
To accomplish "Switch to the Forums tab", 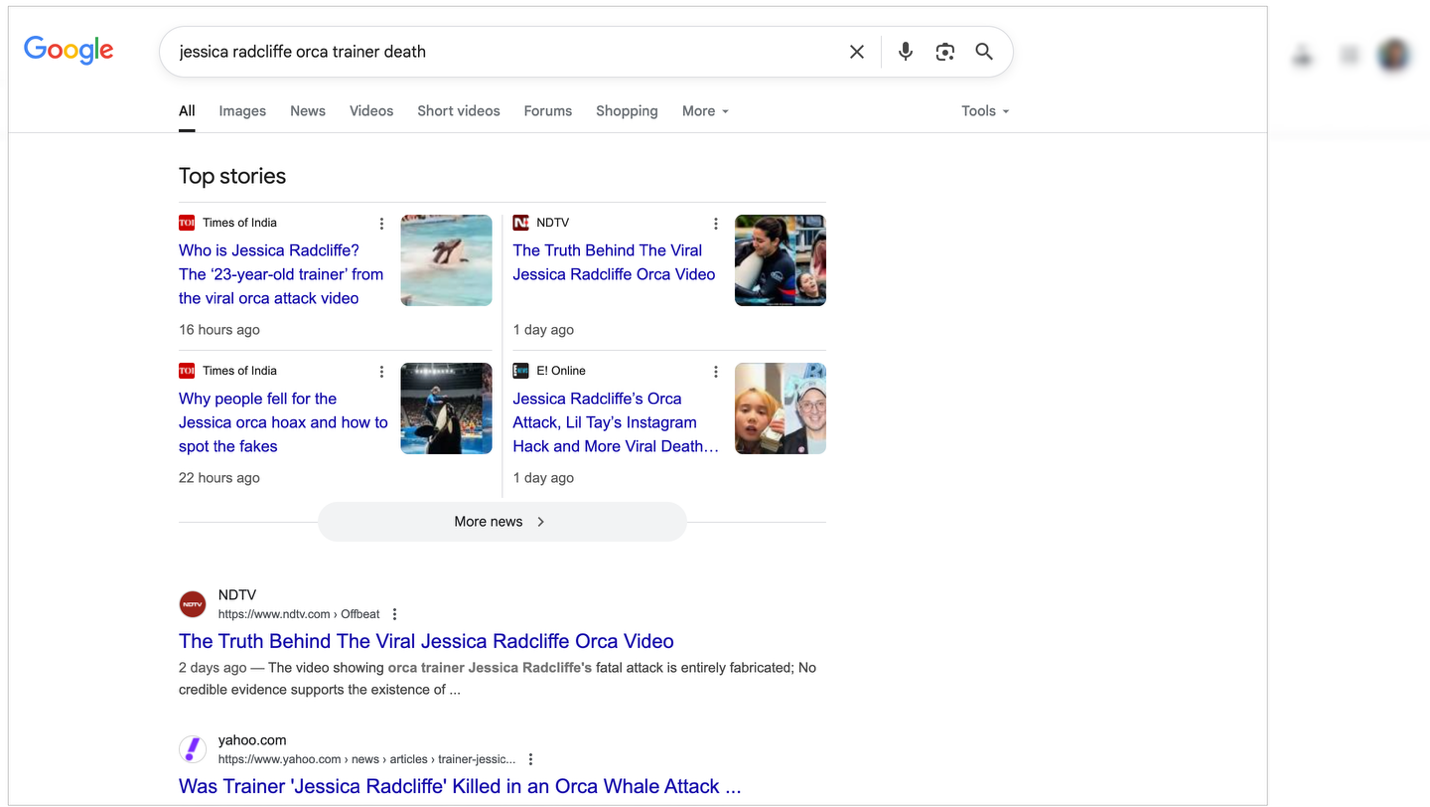I will click(548, 111).
